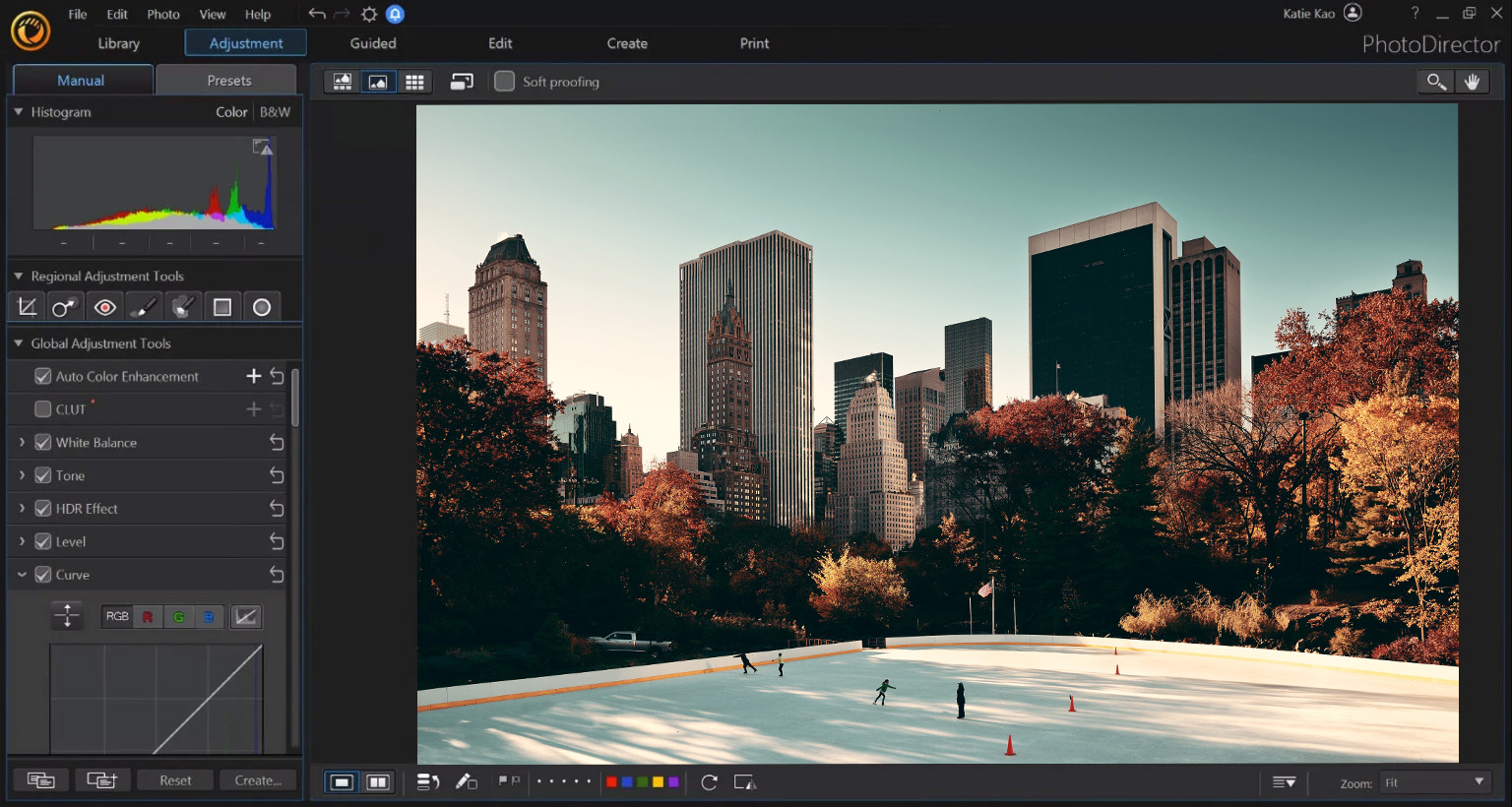Reset the White Balance adjustment
Screen dimensions: 1512x807
277,443
